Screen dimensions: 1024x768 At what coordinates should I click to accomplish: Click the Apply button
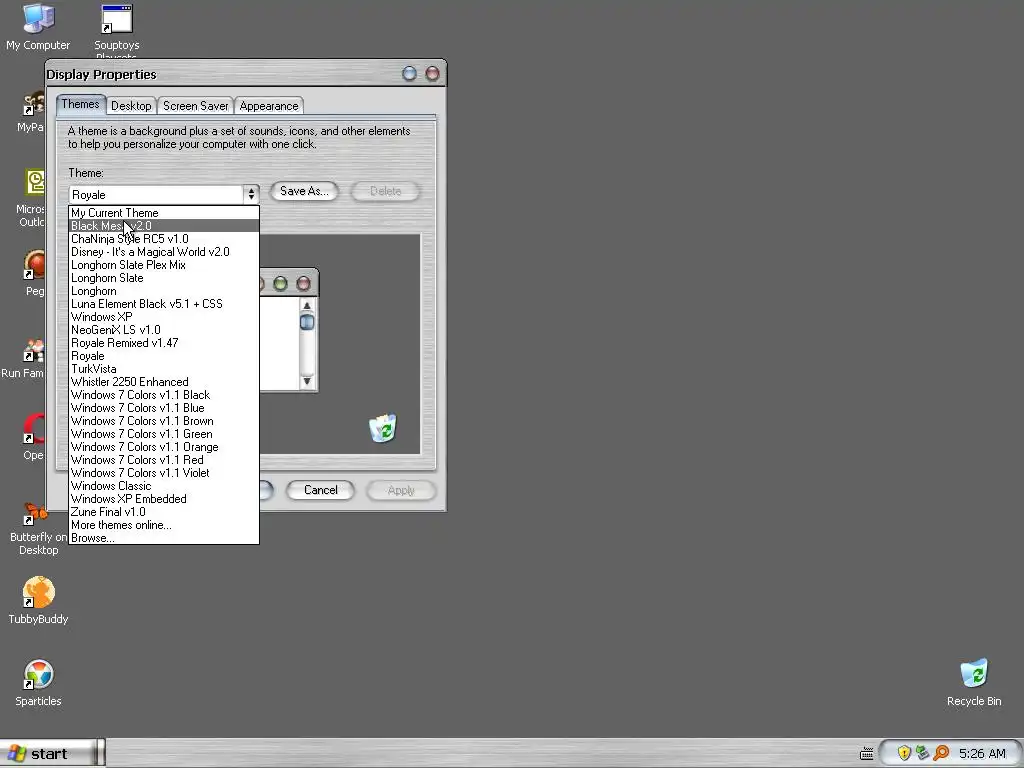click(401, 490)
